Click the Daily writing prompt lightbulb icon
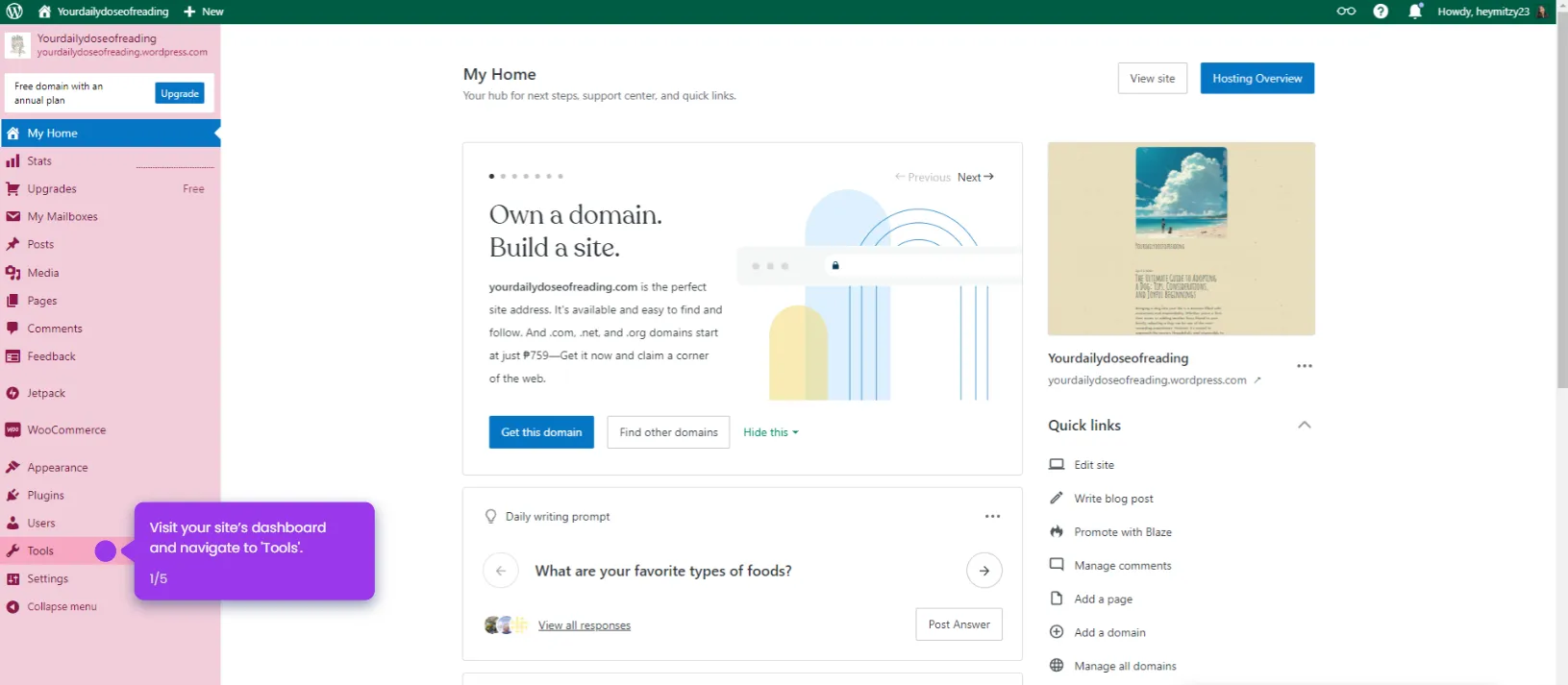1568x685 pixels. 491,517
